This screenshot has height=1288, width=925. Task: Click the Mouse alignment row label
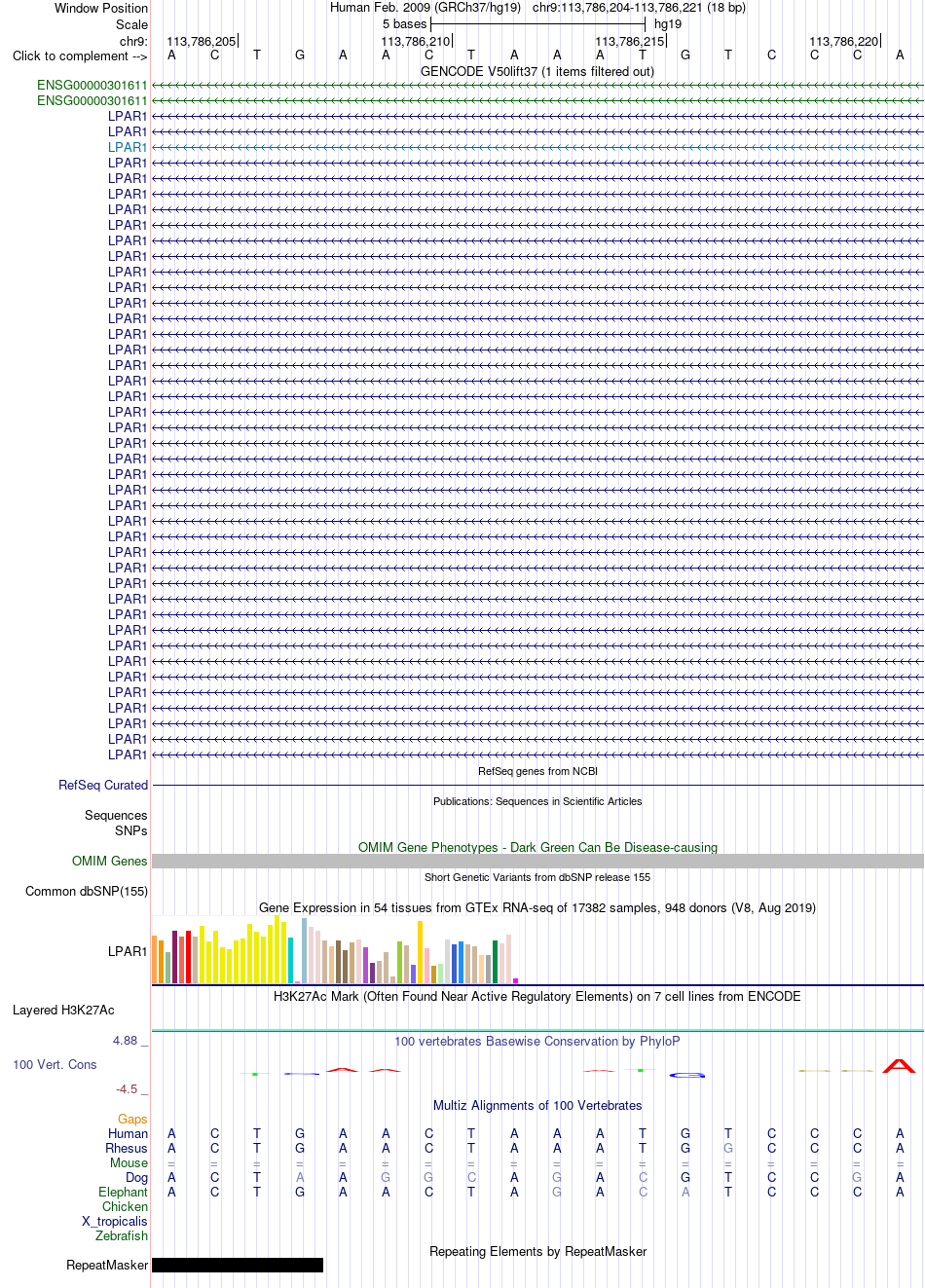tap(129, 1162)
